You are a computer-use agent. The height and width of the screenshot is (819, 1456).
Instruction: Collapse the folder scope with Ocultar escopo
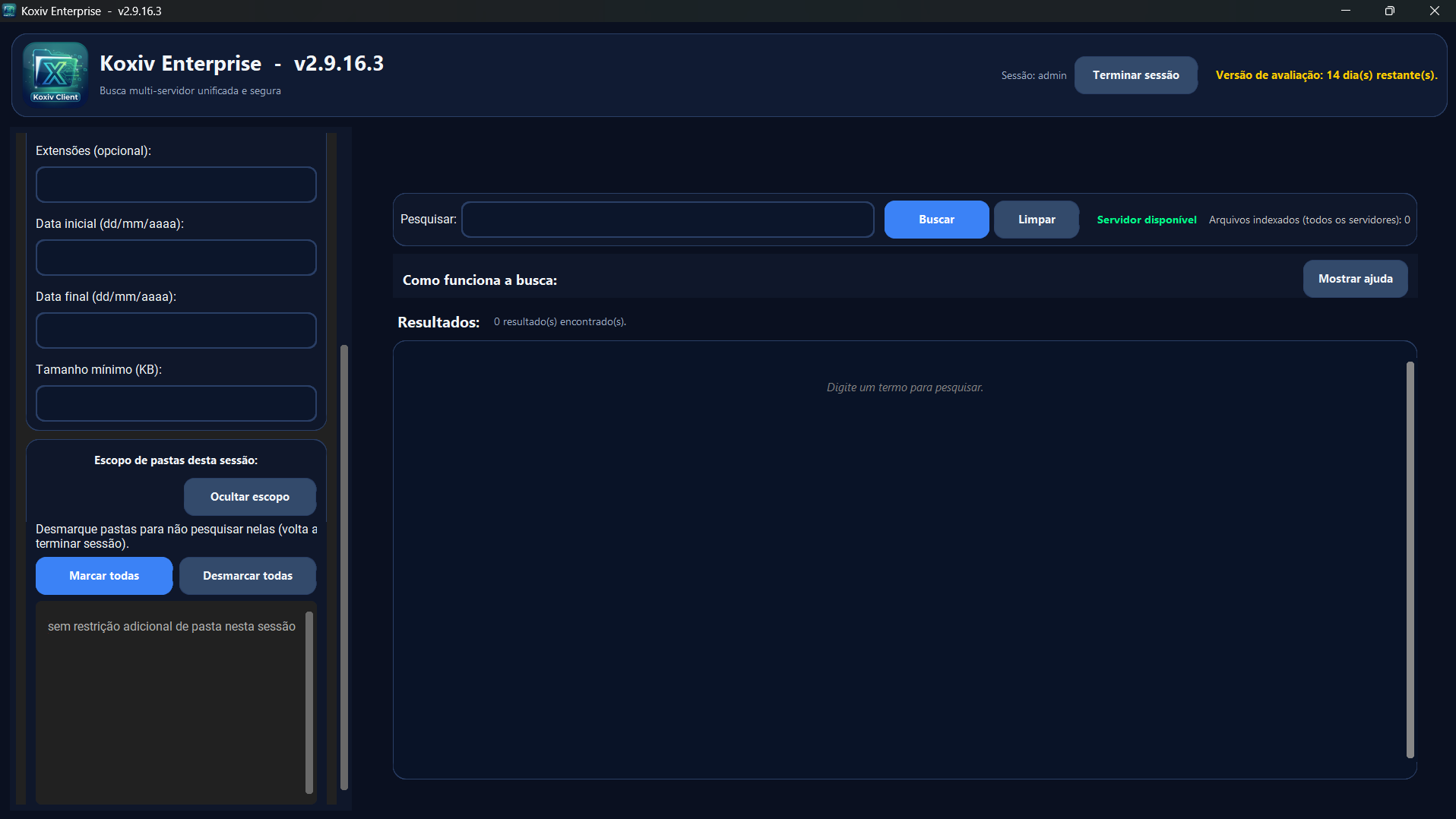point(249,496)
